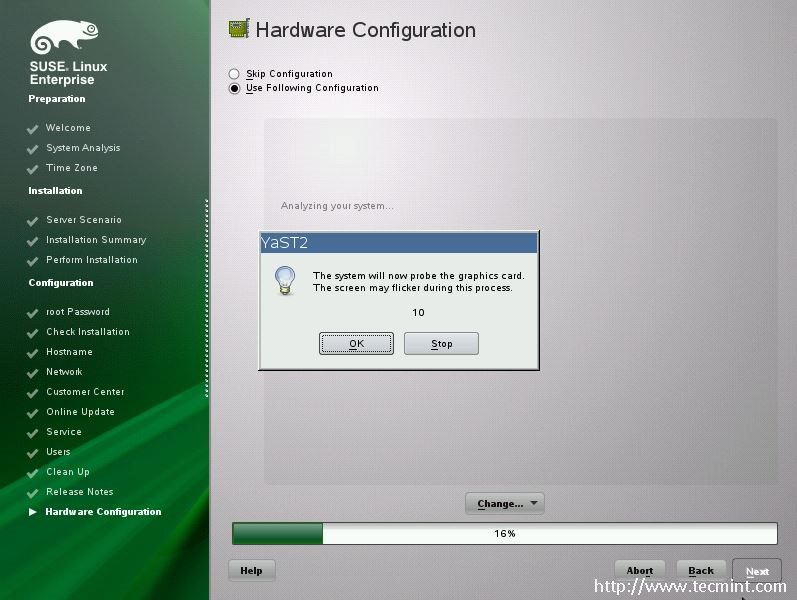Click the System Analysis step label

pyautogui.click(x=83, y=148)
